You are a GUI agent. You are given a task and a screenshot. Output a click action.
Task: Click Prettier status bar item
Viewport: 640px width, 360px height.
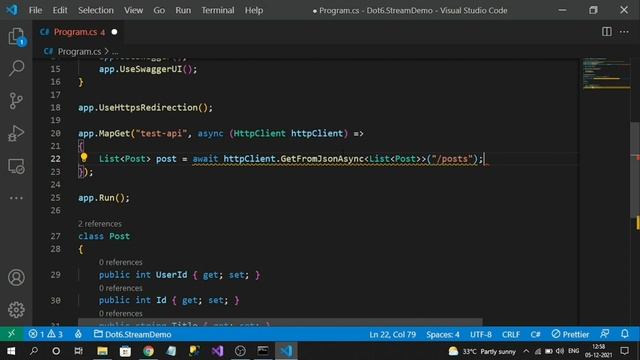pyautogui.click(x=570, y=334)
